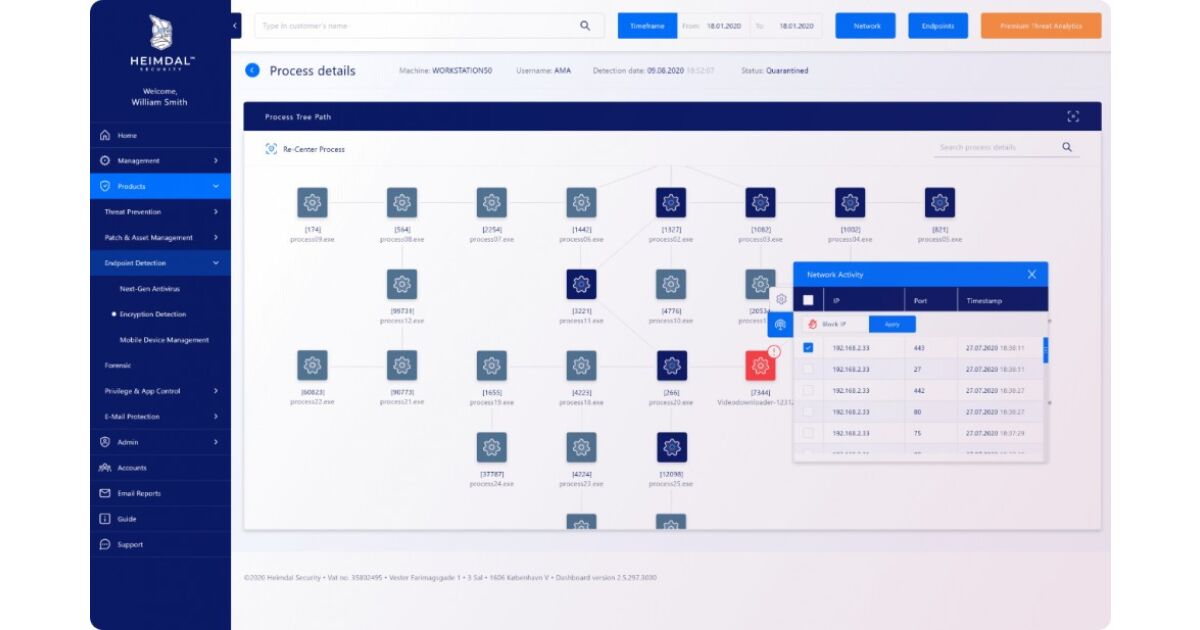1200x630 pixels.
Task: Collapse the Endpoint Detection submenu
Action: tap(215, 263)
